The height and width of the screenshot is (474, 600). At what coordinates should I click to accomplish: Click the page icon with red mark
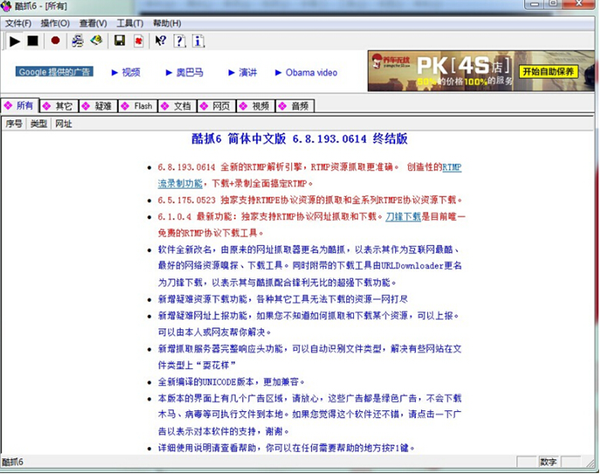139,41
